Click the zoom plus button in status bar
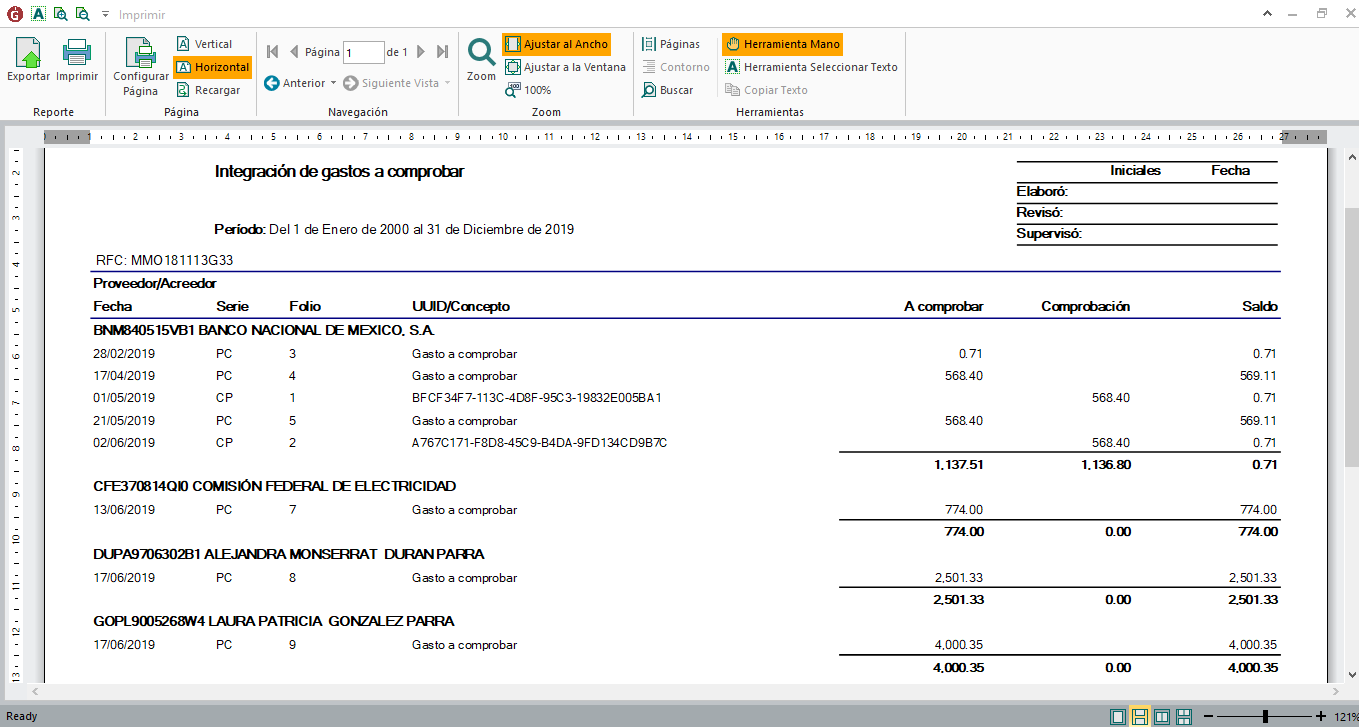 coord(1321,716)
